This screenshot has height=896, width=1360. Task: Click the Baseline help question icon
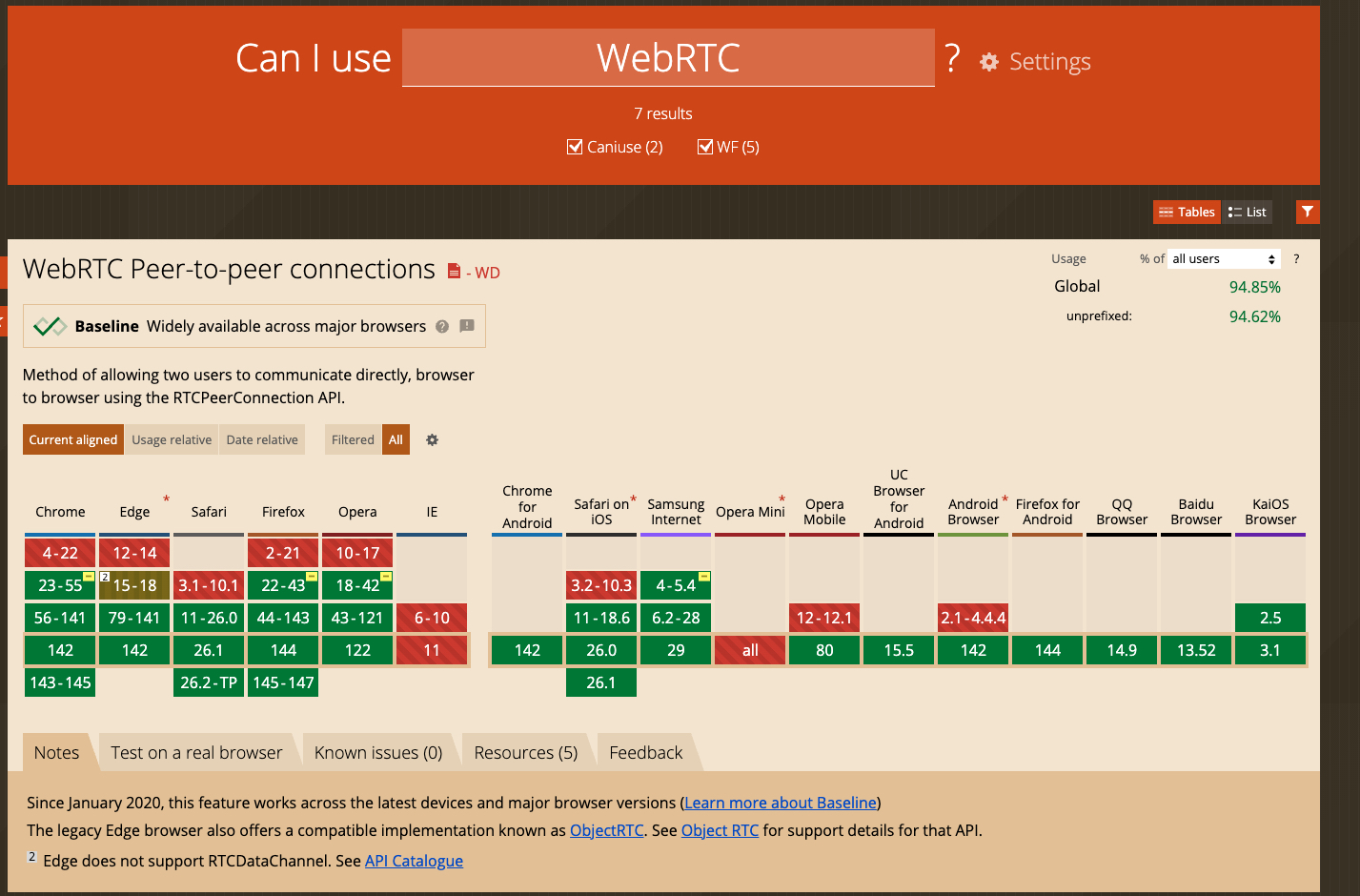coord(442,326)
